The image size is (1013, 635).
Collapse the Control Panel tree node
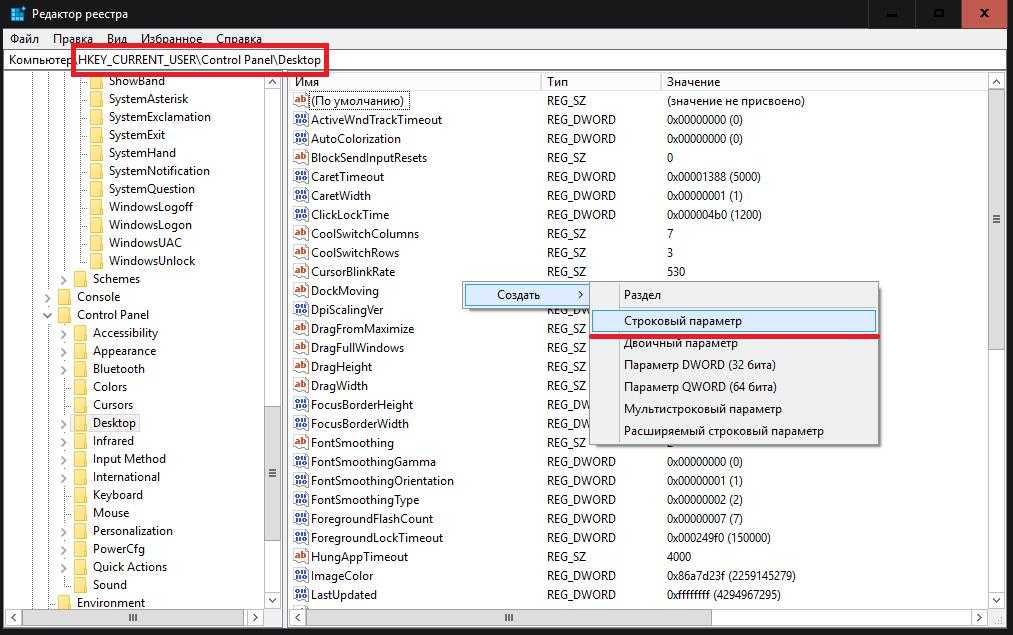click(48, 315)
